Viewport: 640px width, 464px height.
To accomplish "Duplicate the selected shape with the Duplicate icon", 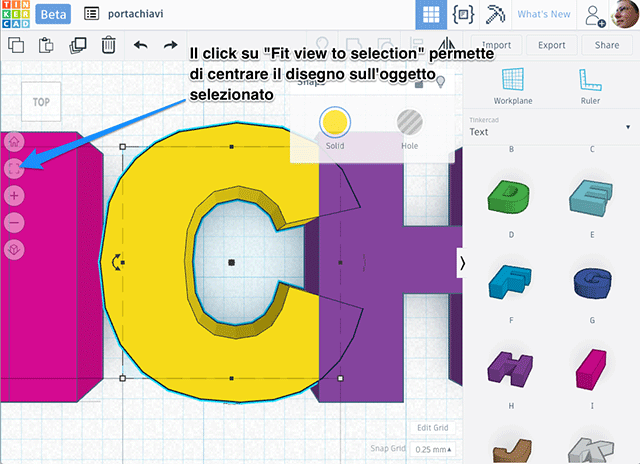I will pos(77,45).
